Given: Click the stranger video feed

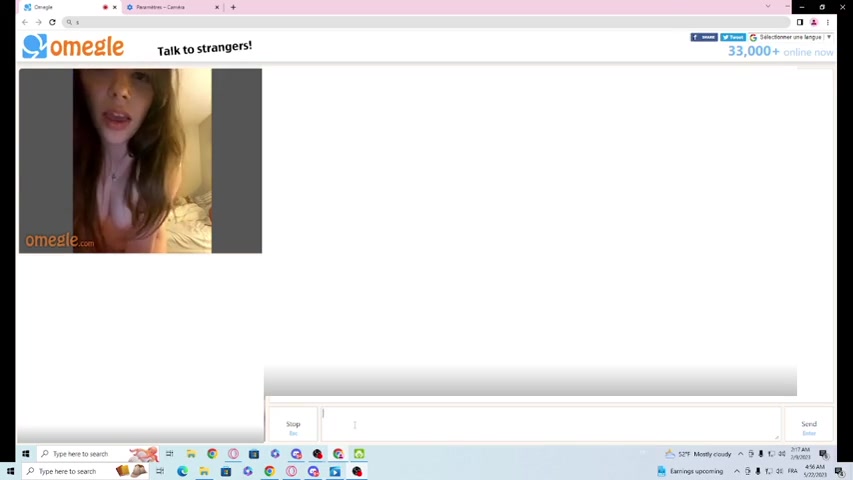Looking at the screenshot, I should pyautogui.click(x=140, y=161).
